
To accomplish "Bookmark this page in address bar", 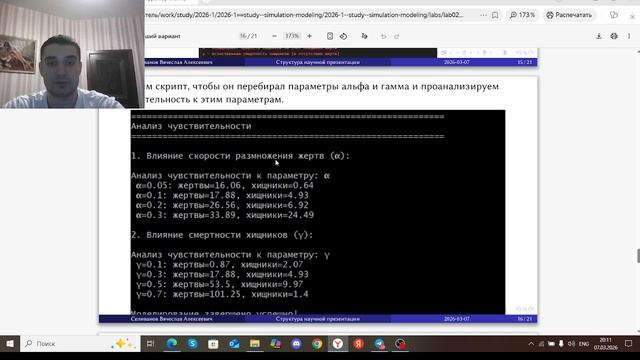I will click(495, 15).
